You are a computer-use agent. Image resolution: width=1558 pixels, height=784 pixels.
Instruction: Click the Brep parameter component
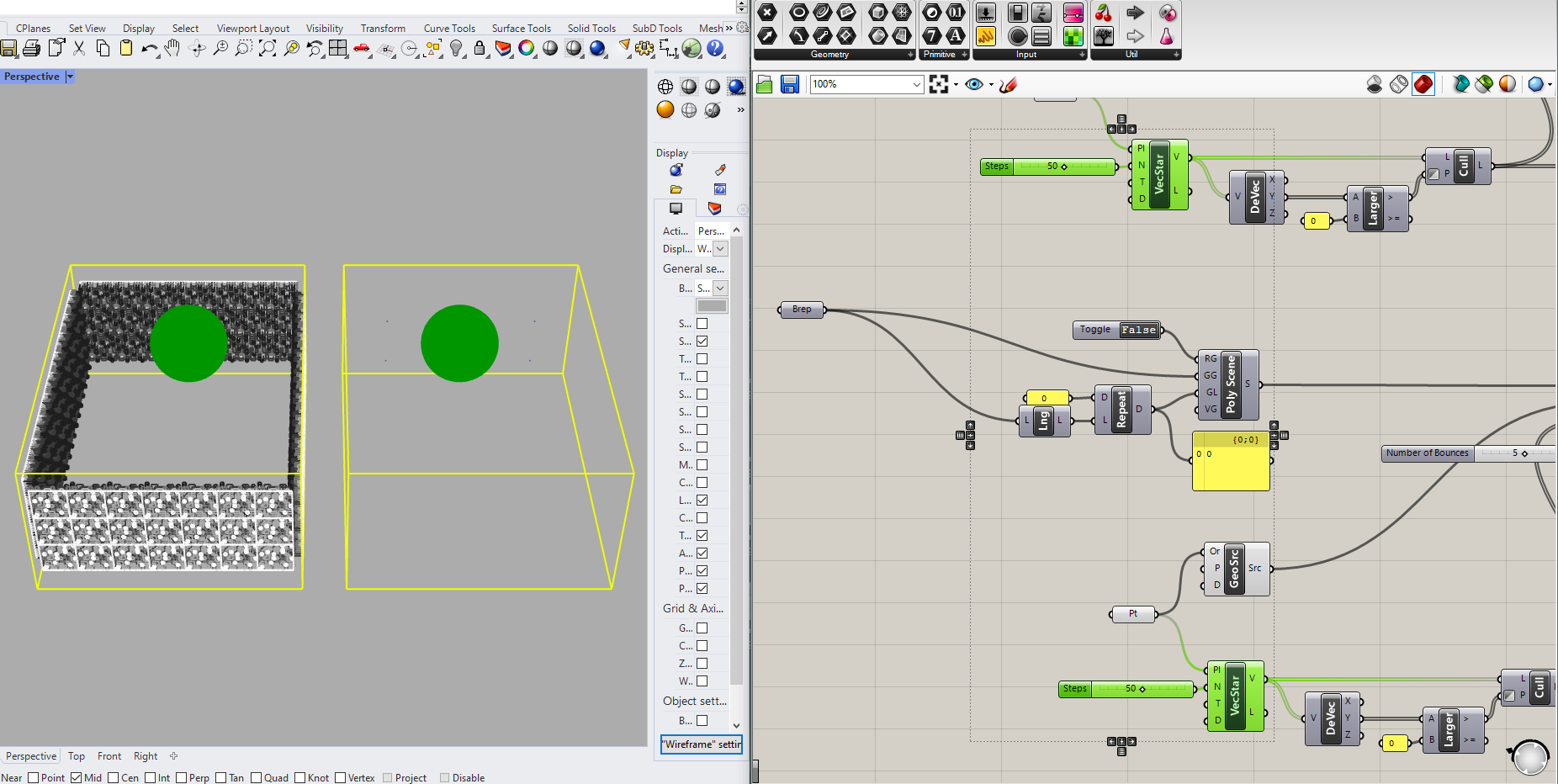pos(802,310)
